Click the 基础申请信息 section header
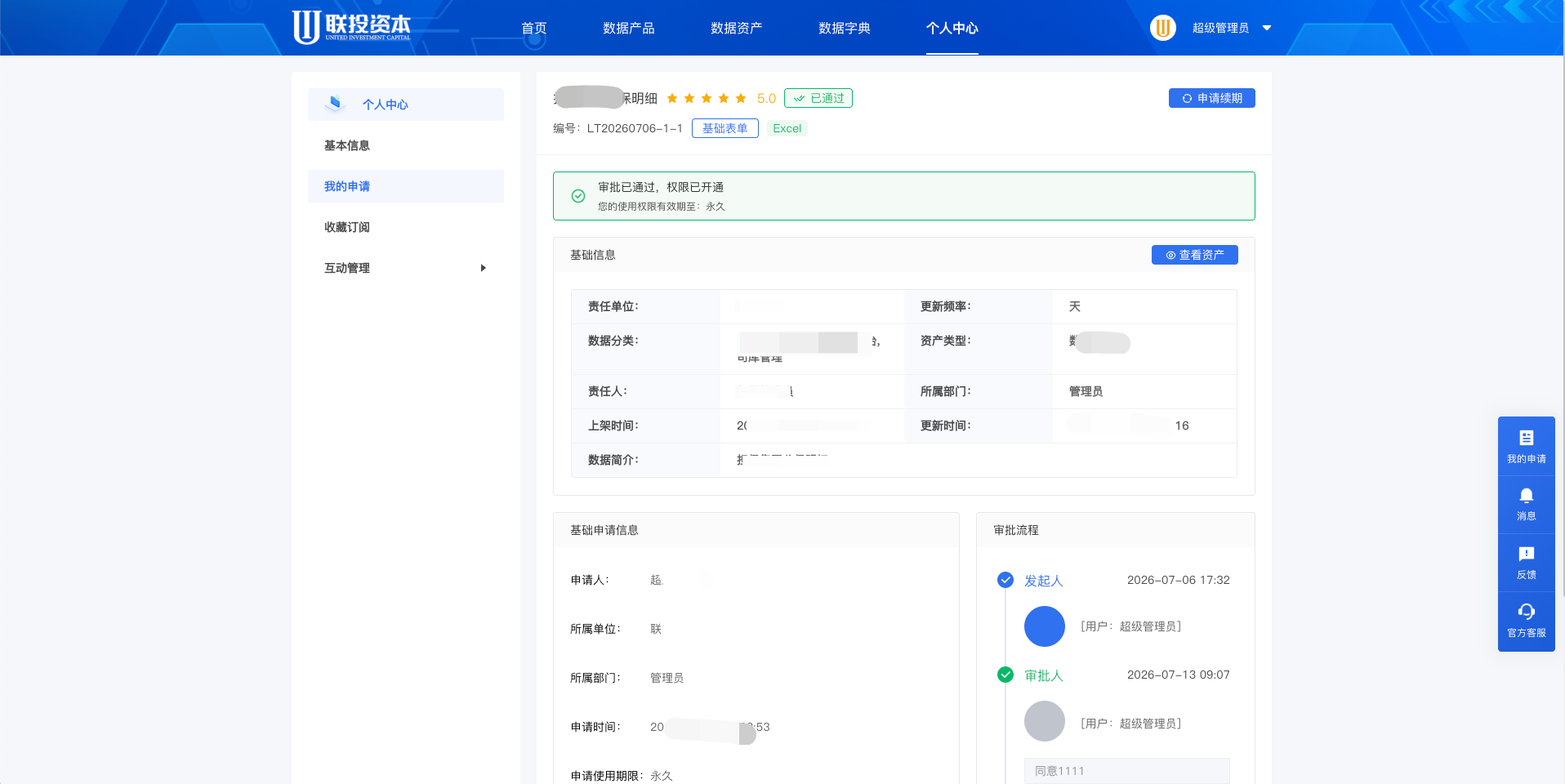This screenshot has height=784, width=1565. point(604,530)
